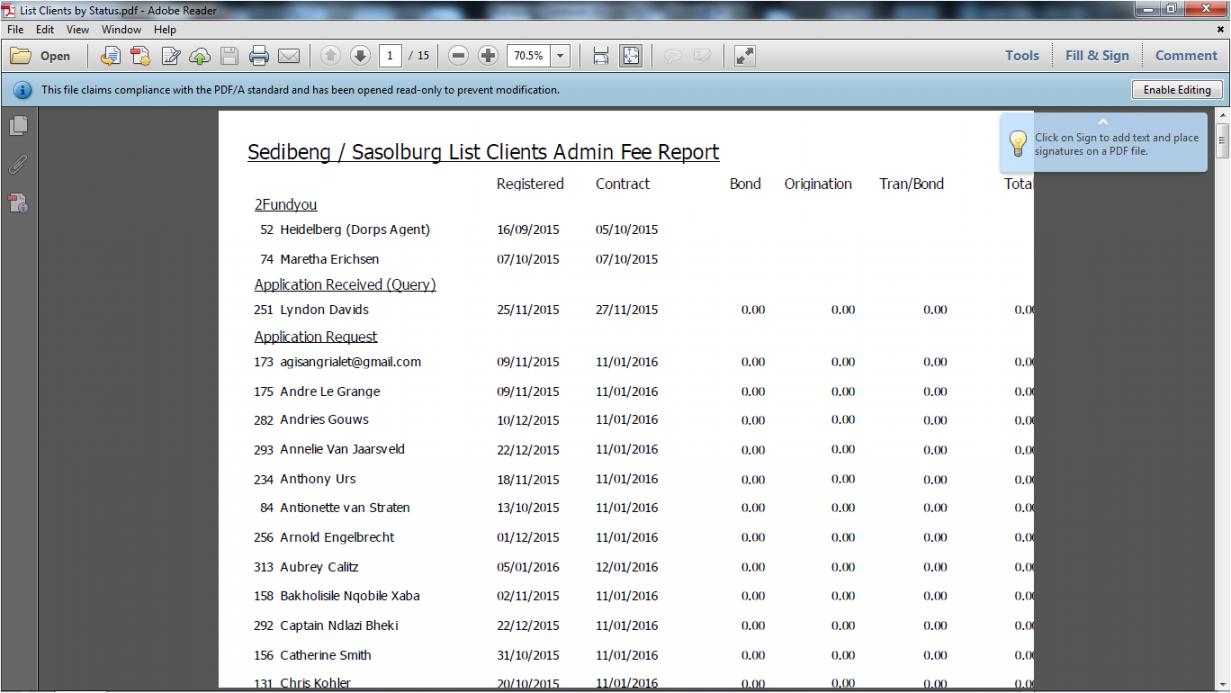
Task: Click the fit width scrolling icon
Action: click(601, 56)
